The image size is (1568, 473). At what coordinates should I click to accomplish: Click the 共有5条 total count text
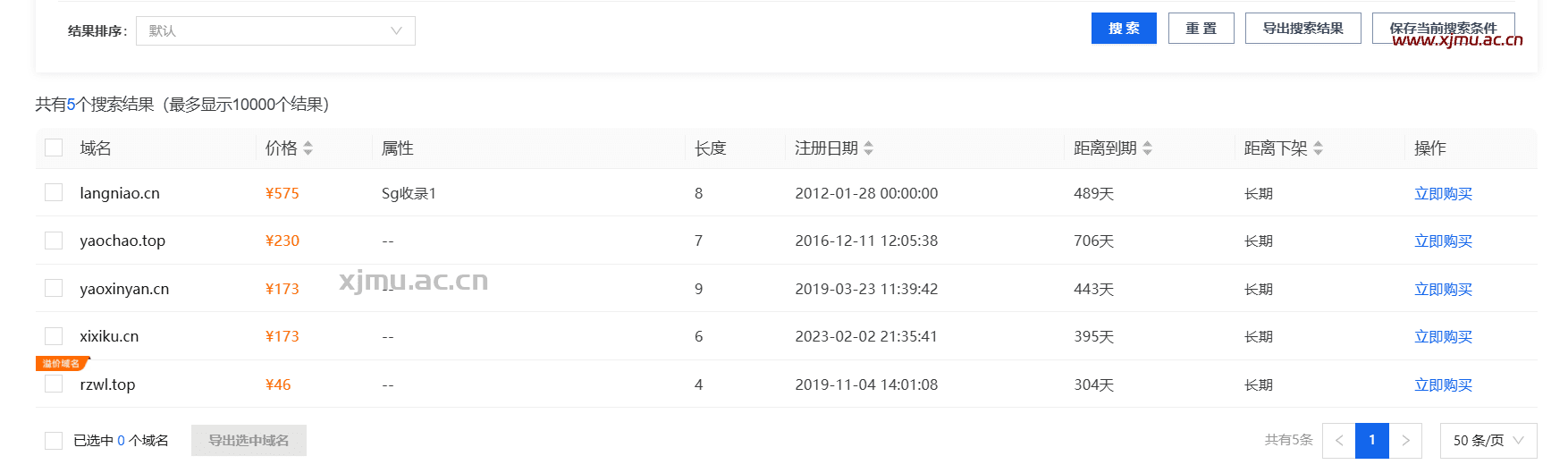pyautogui.click(x=1288, y=440)
